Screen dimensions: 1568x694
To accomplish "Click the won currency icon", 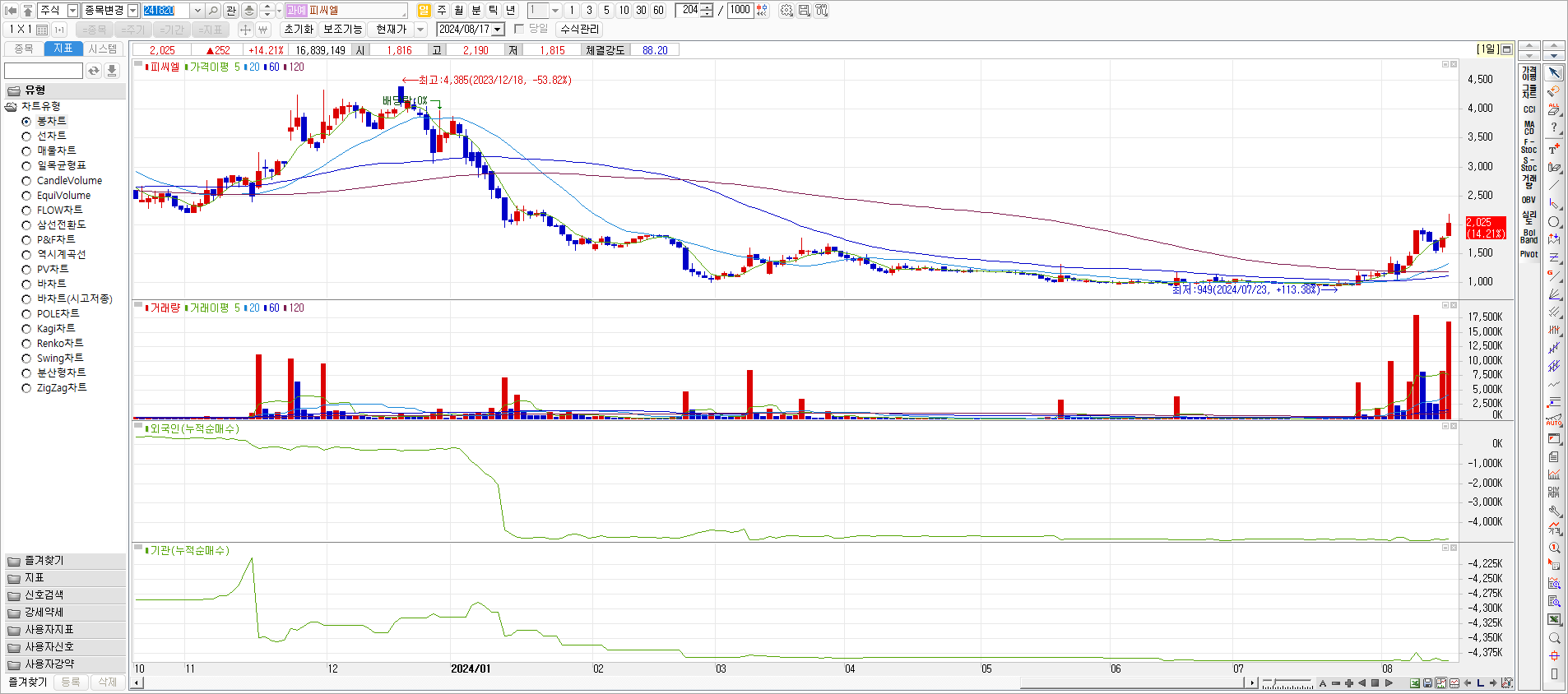I will [263, 30].
